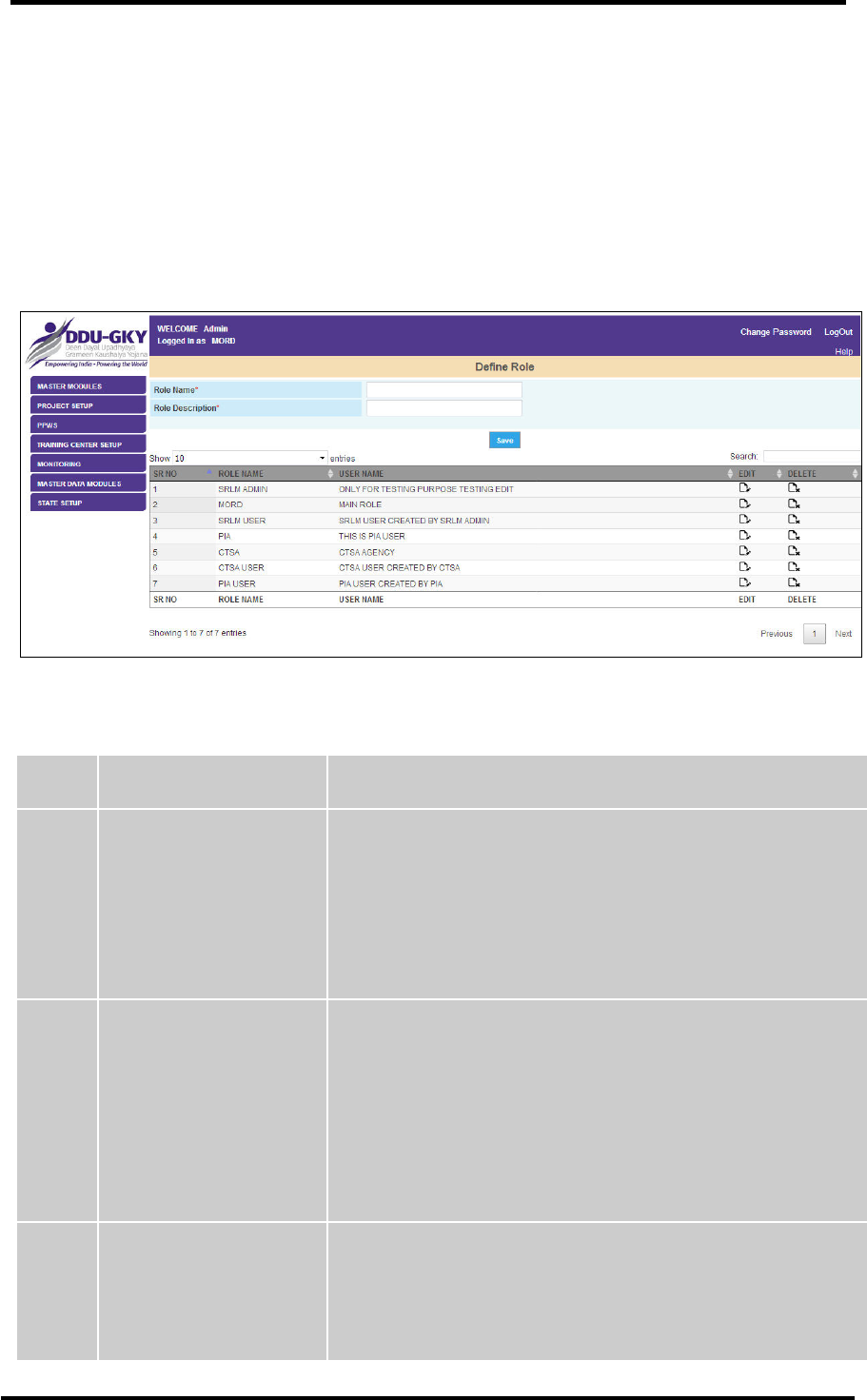Click 'Showing 1 to 7 of 7 entries' text
The image size is (867, 1400).
point(198,633)
